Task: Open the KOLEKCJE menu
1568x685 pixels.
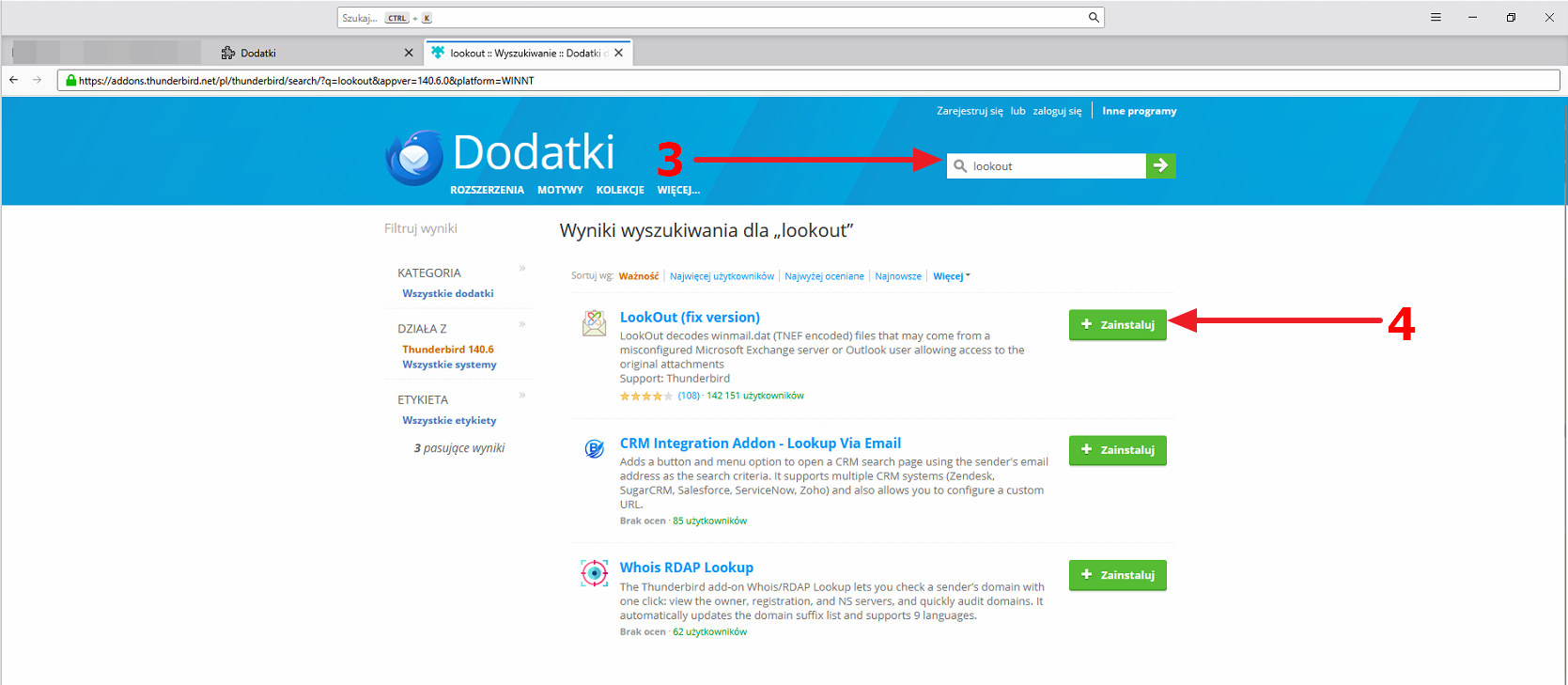Action: 620,190
